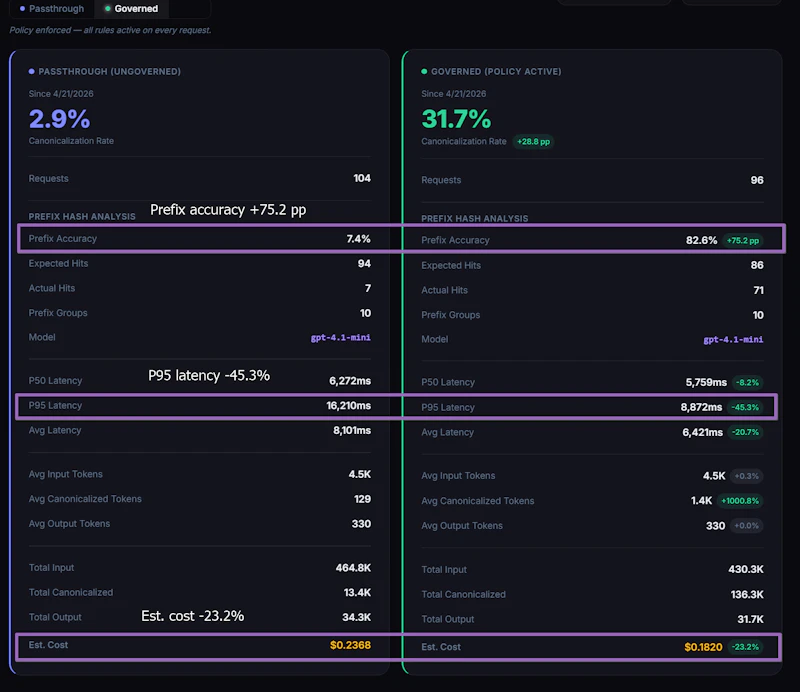Click the Total Output value 34.3K
800x692 pixels.
pos(356,617)
